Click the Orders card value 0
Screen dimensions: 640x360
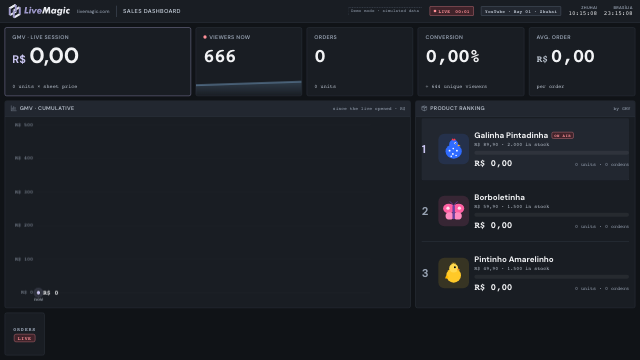coord(320,56)
